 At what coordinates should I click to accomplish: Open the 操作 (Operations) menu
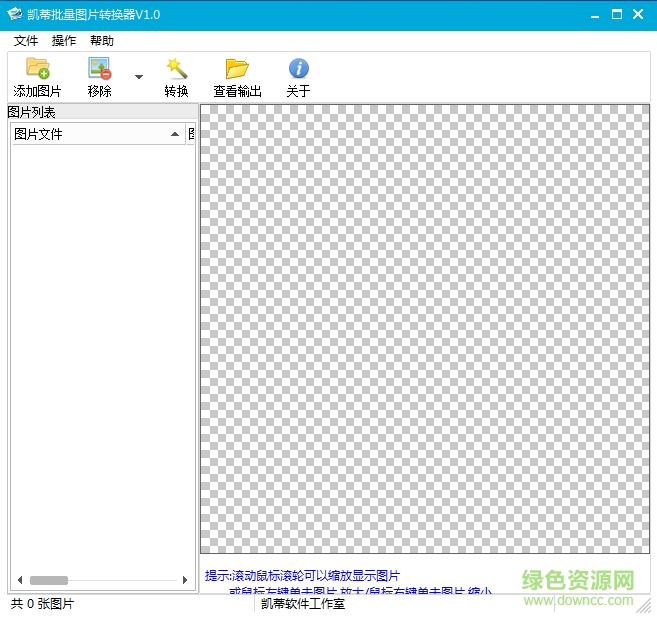click(x=64, y=41)
